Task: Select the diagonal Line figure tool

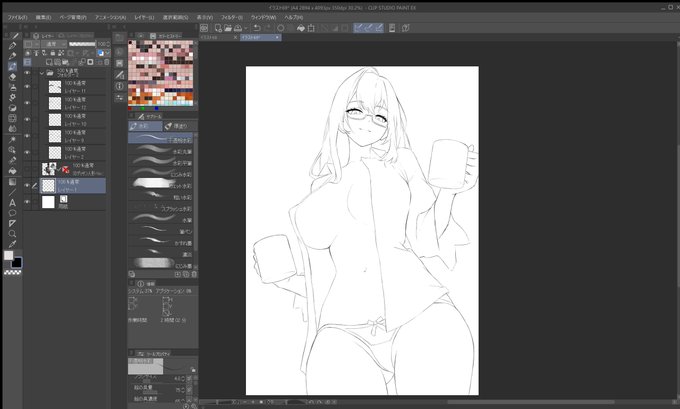Action: 13,192
